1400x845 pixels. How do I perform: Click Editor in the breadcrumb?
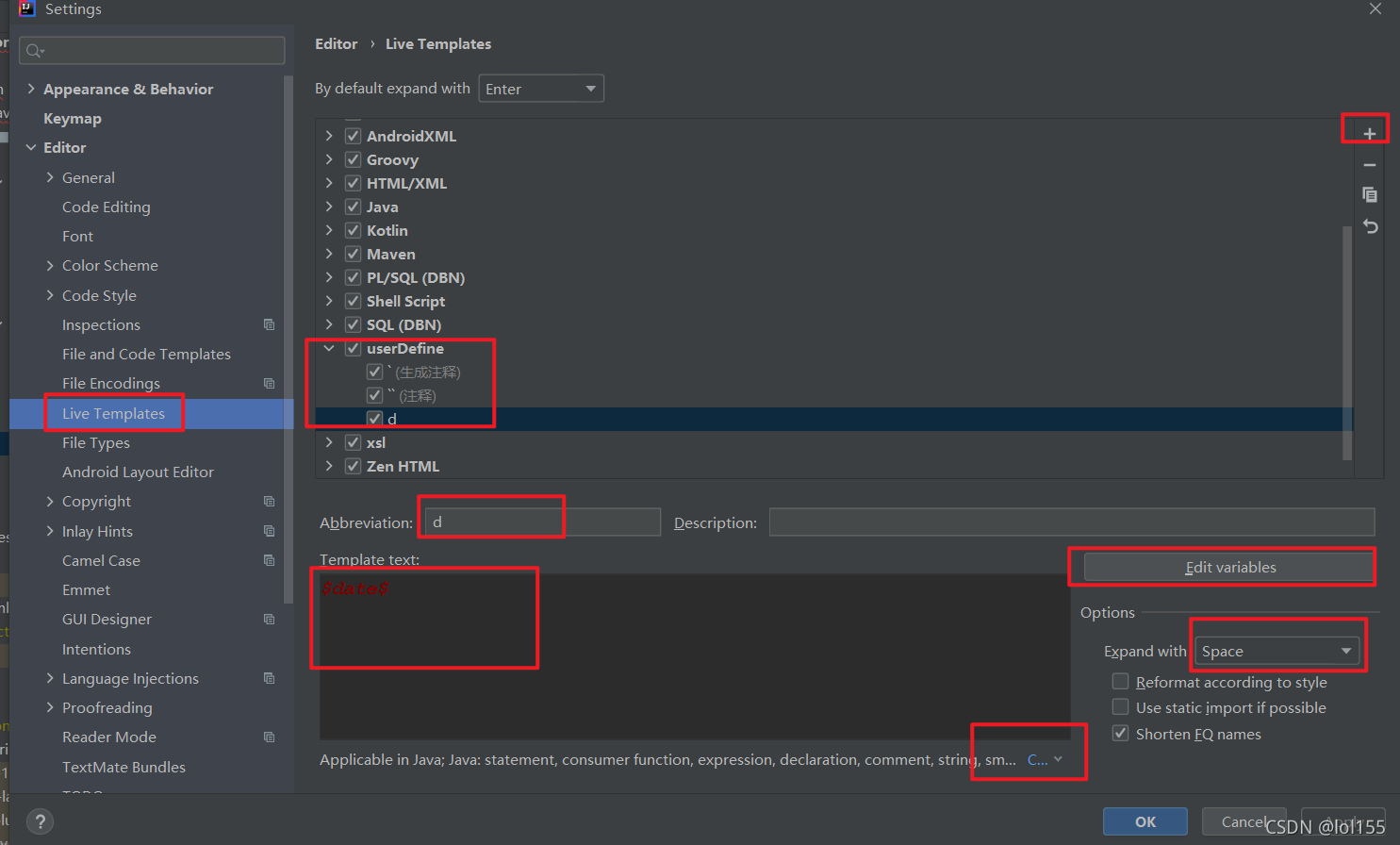[x=336, y=43]
